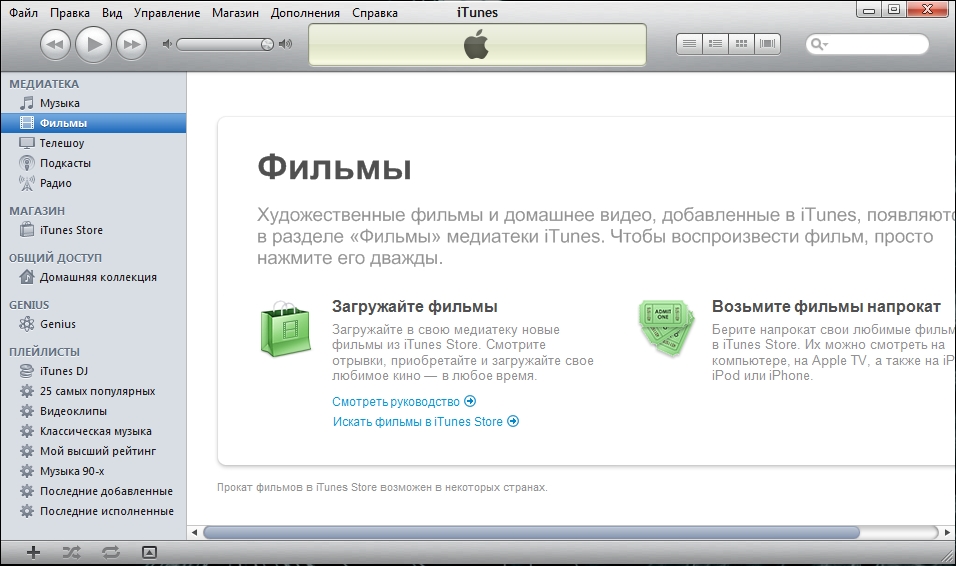This screenshot has width=956, height=566.
Task: Click the Next track fast-forward button
Action: [132, 45]
